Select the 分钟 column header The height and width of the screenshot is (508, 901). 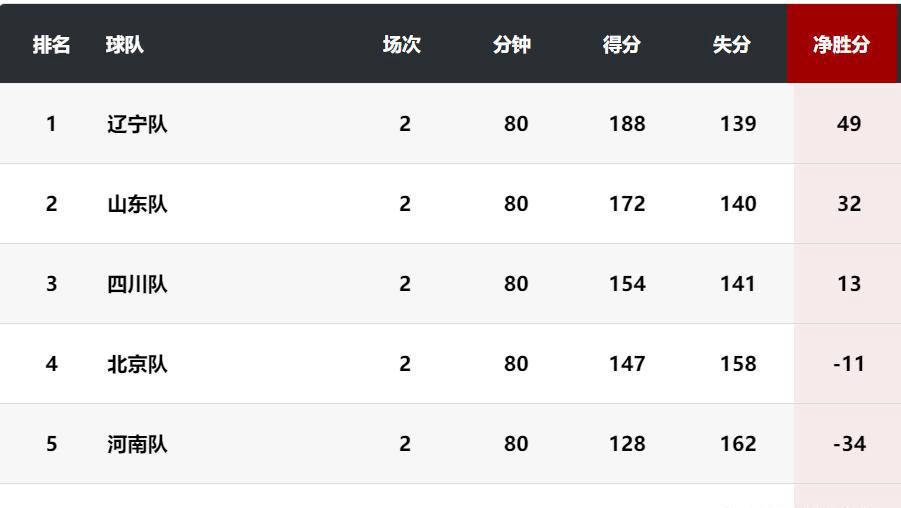(x=512, y=45)
